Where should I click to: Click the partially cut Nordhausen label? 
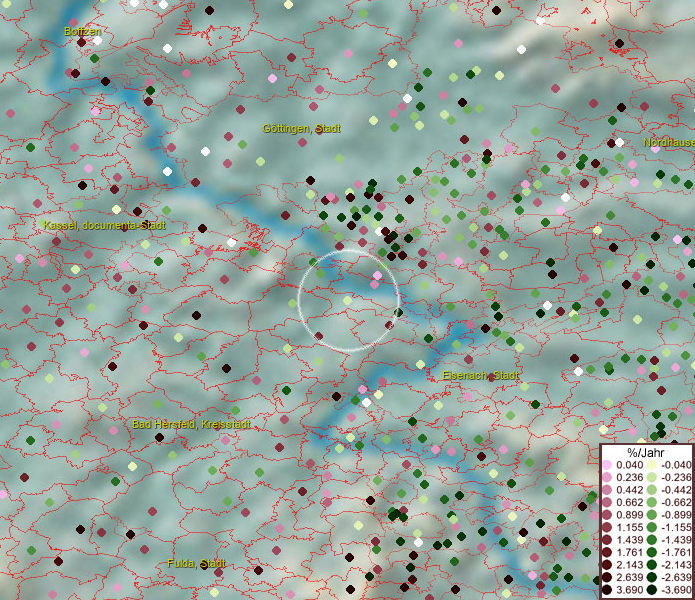pyautogui.click(x=669, y=142)
